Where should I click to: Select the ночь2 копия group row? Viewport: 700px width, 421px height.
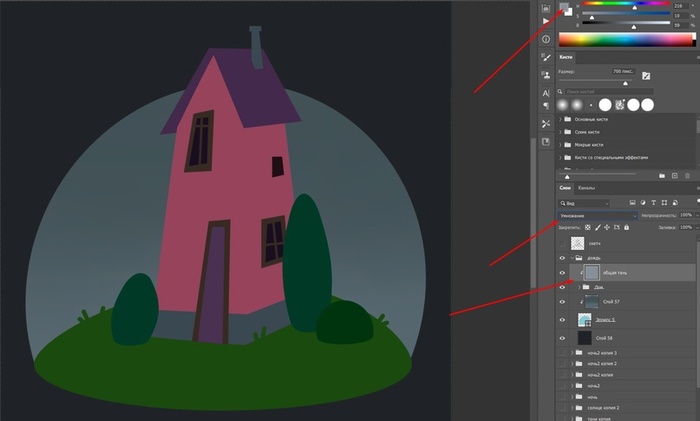[x=627, y=375]
